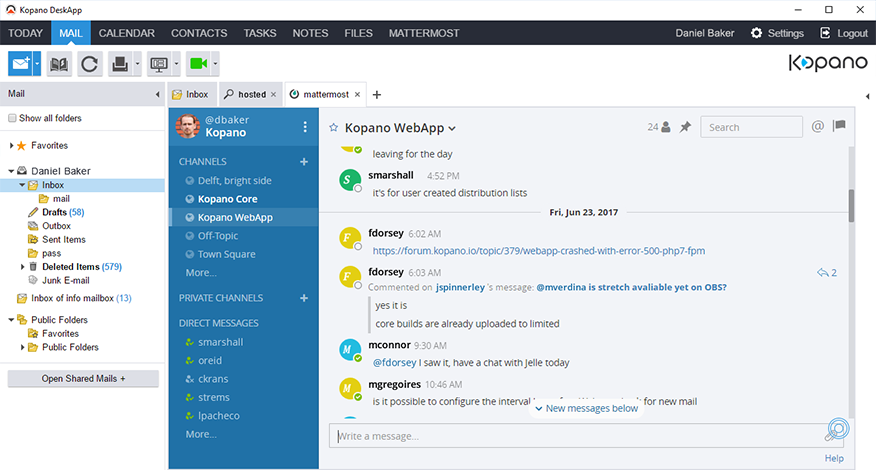Open the NOTES section
This screenshot has height=470, width=876.
pos(310,33)
